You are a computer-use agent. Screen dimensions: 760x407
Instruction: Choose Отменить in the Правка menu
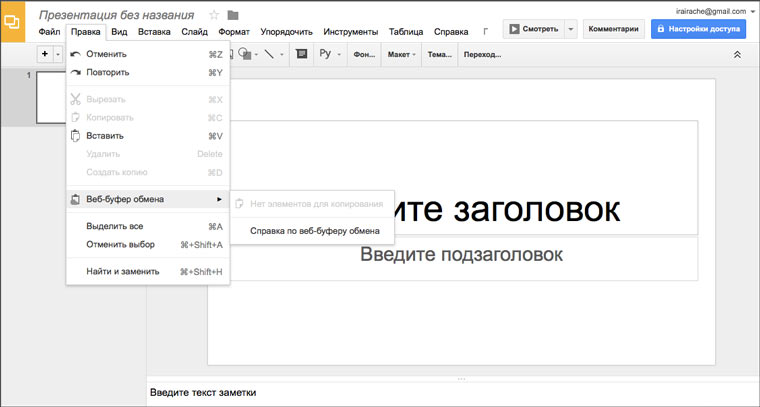pyautogui.click(x=106, y=54)
